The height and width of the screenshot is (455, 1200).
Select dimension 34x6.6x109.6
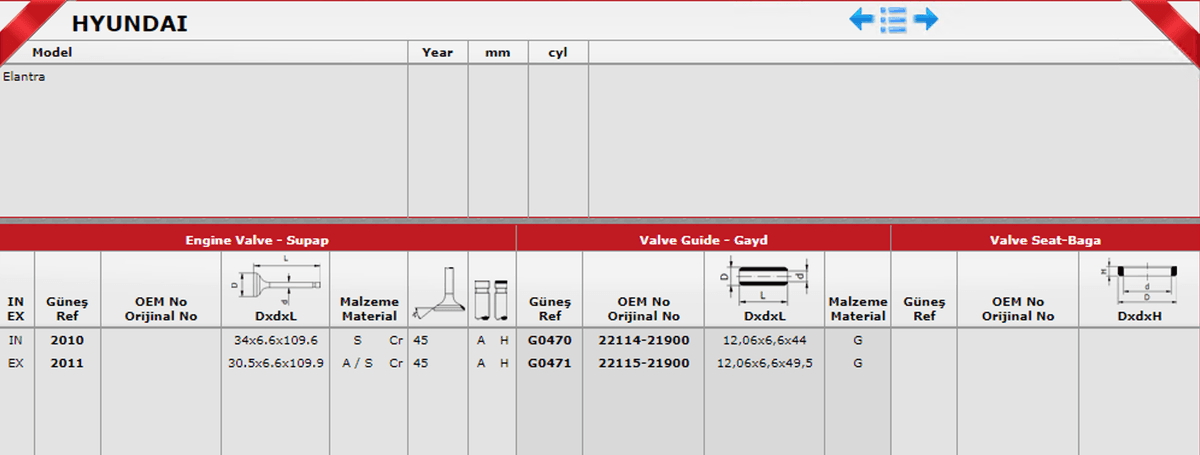click(x=275, y=340)
